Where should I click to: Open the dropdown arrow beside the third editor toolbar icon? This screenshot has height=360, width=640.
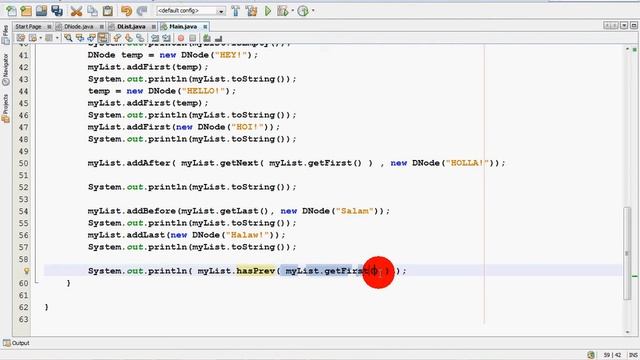[57, 38]
